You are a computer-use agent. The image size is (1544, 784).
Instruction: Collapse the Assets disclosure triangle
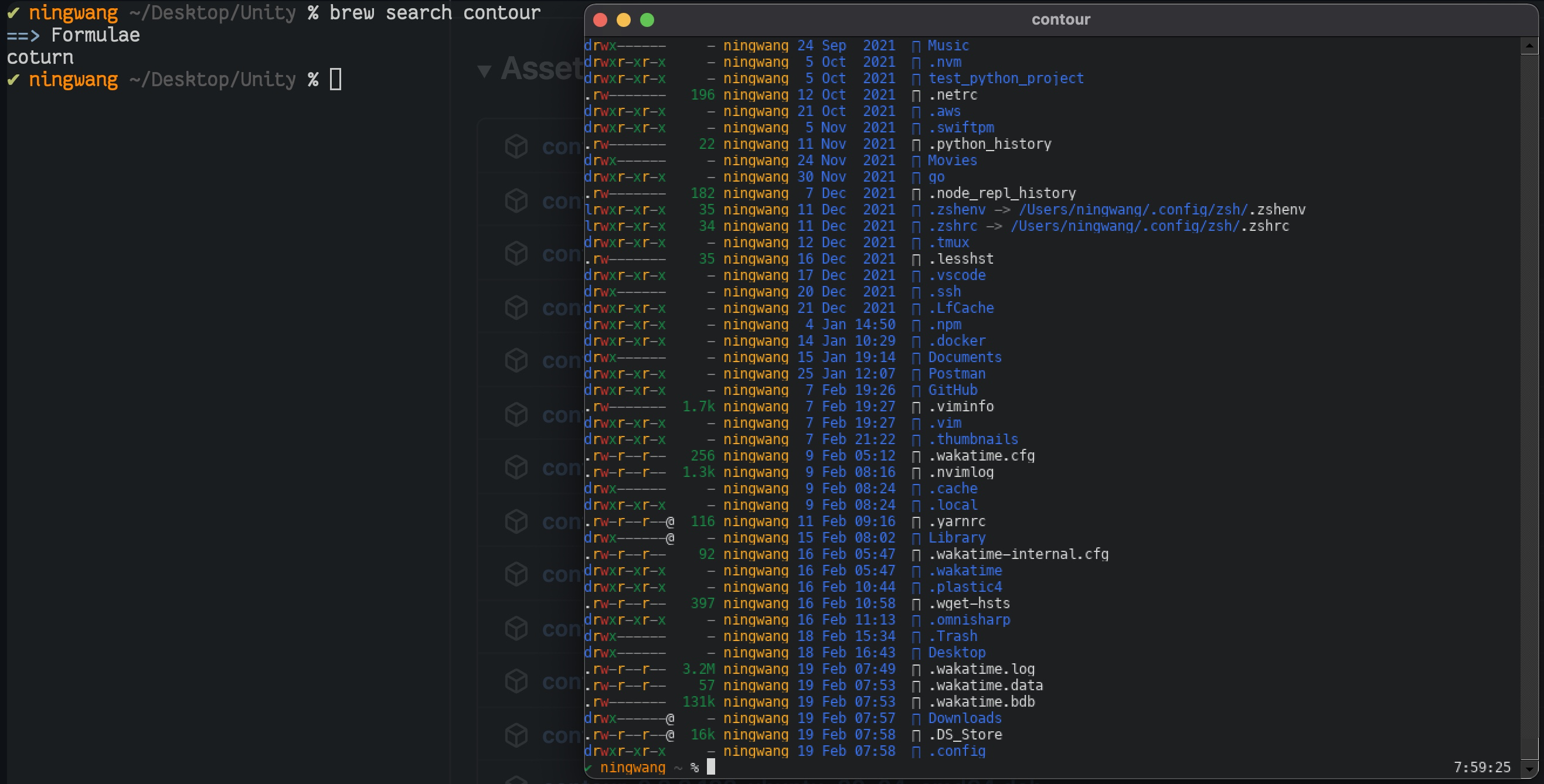(484, 71)
